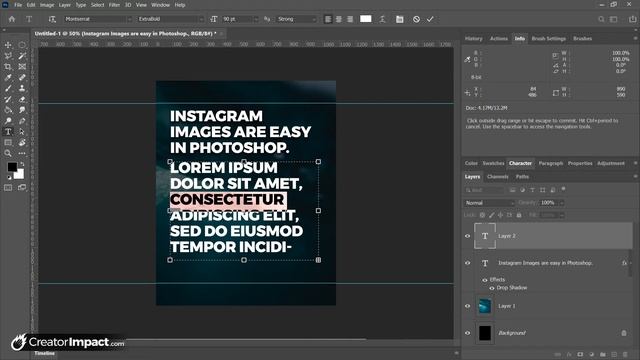
Task: Open the layer Opacity dropdown arrow
Action: point(562,203)
